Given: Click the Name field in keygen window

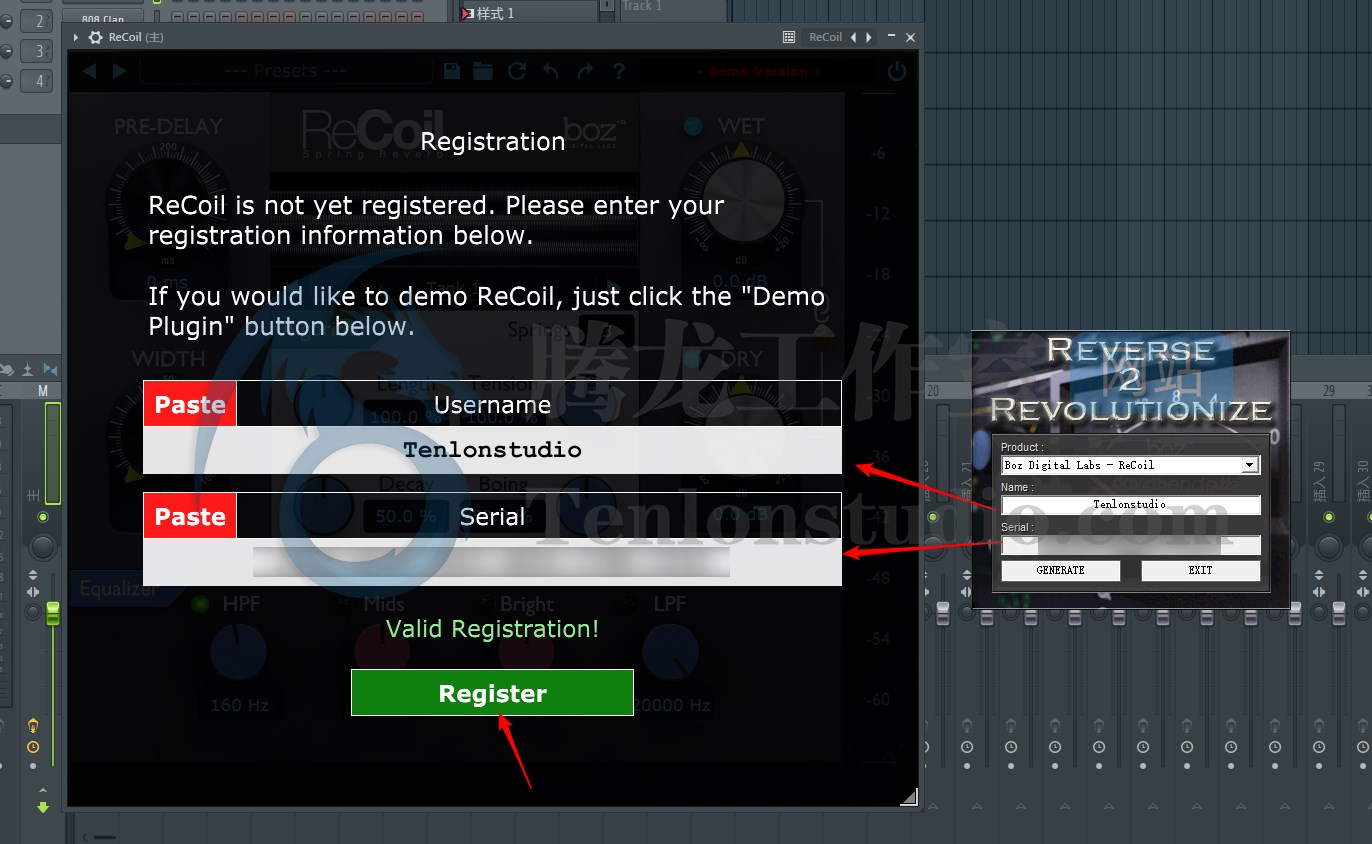Looking at the screenshot, I should [1130, 505].
